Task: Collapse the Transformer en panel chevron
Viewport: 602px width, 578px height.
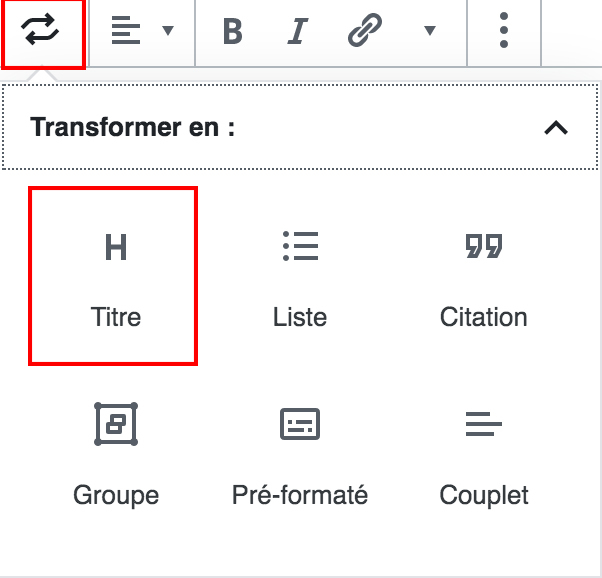Action: tap(556, 128)
